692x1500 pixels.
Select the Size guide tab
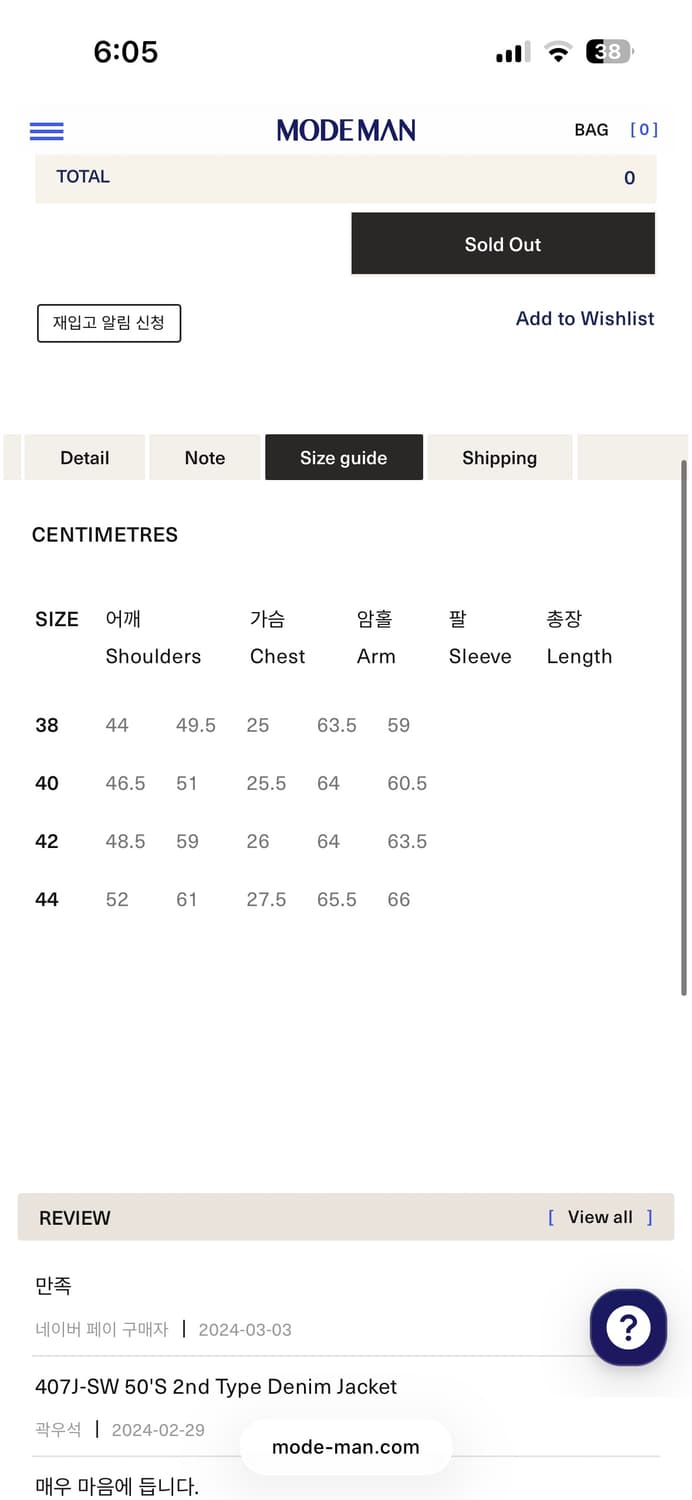(x=344, y=458)
